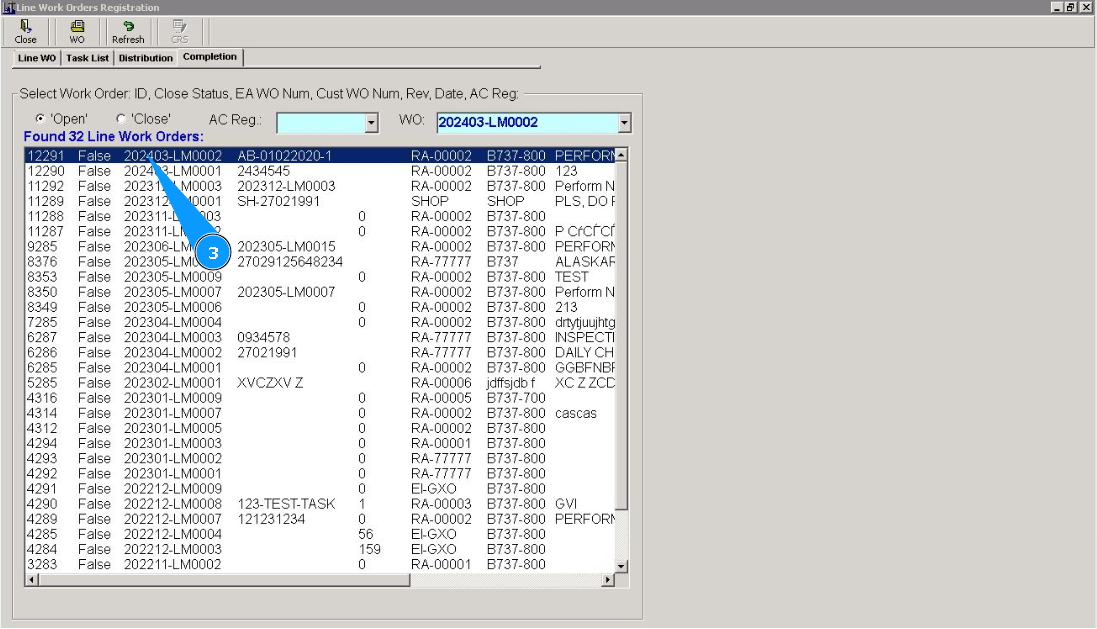The height and width of the screenshot is (629, 1097).
Task: Select work order row 11288
Action: pyautogui.click(x=320, y=217)
